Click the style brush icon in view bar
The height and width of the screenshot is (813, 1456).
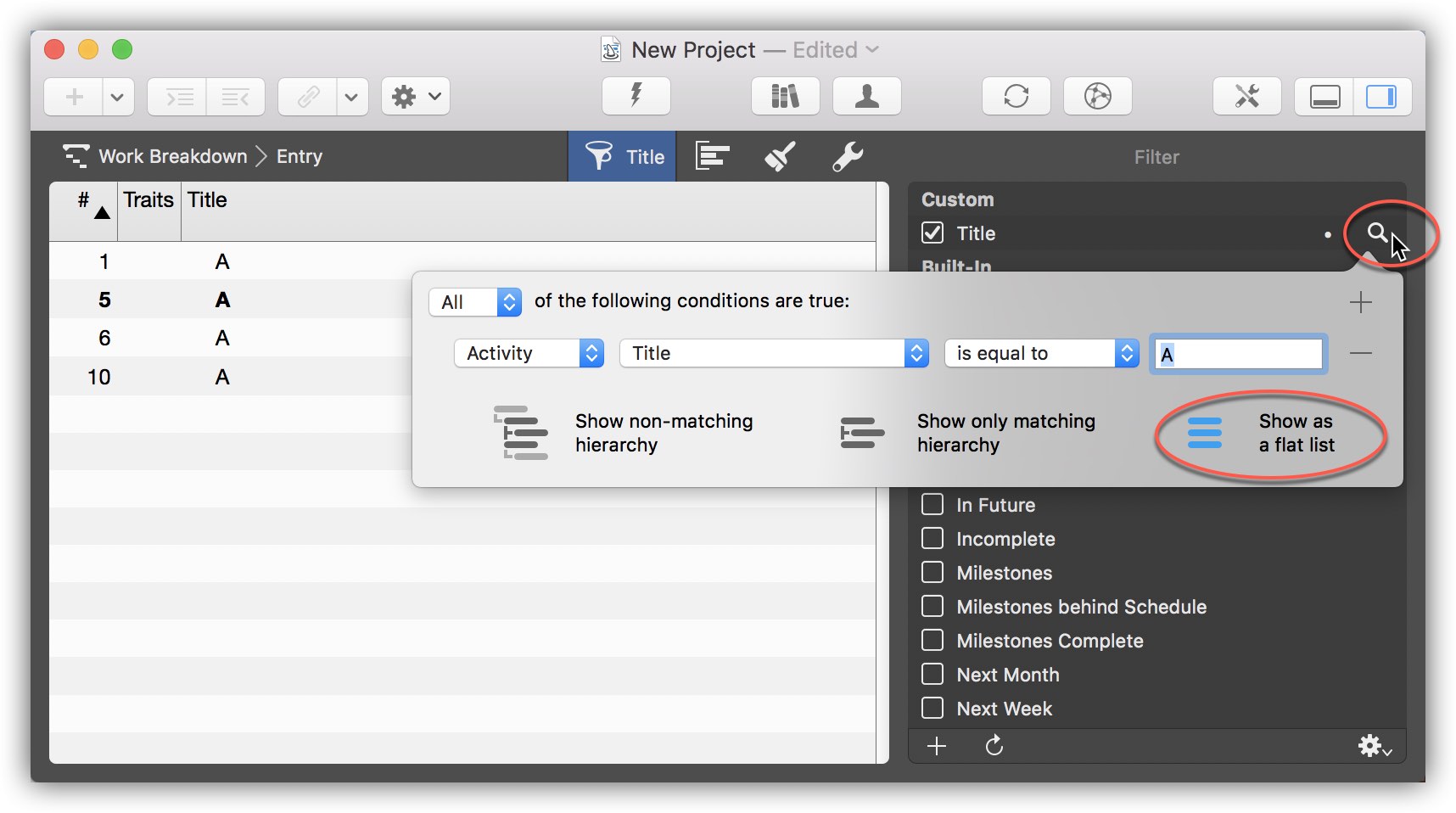click(x=780, y=156)
